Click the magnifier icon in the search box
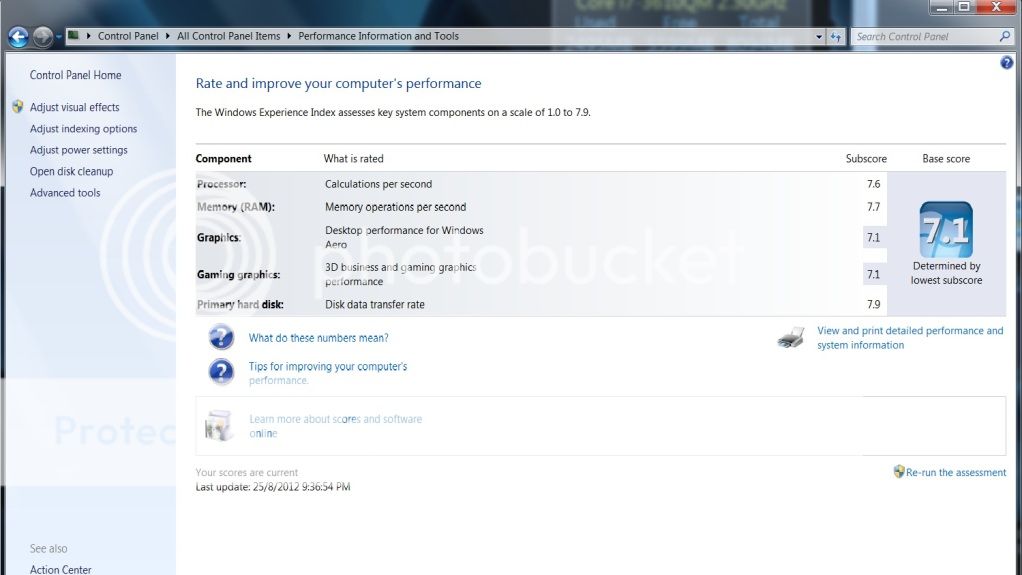The height and width of the screenshot is (575, 1022). click(1005, 37)
